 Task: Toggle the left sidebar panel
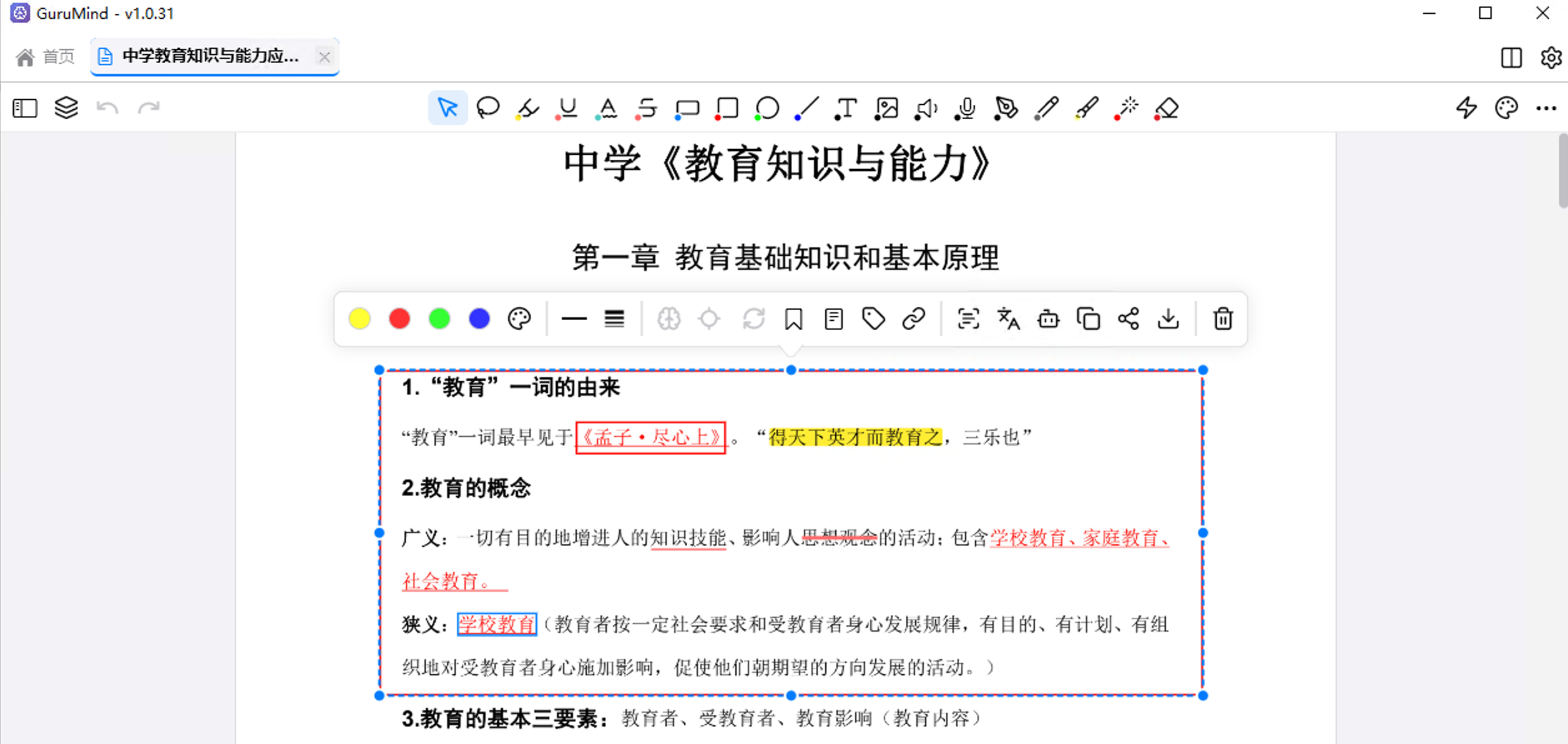coord(25,108)
